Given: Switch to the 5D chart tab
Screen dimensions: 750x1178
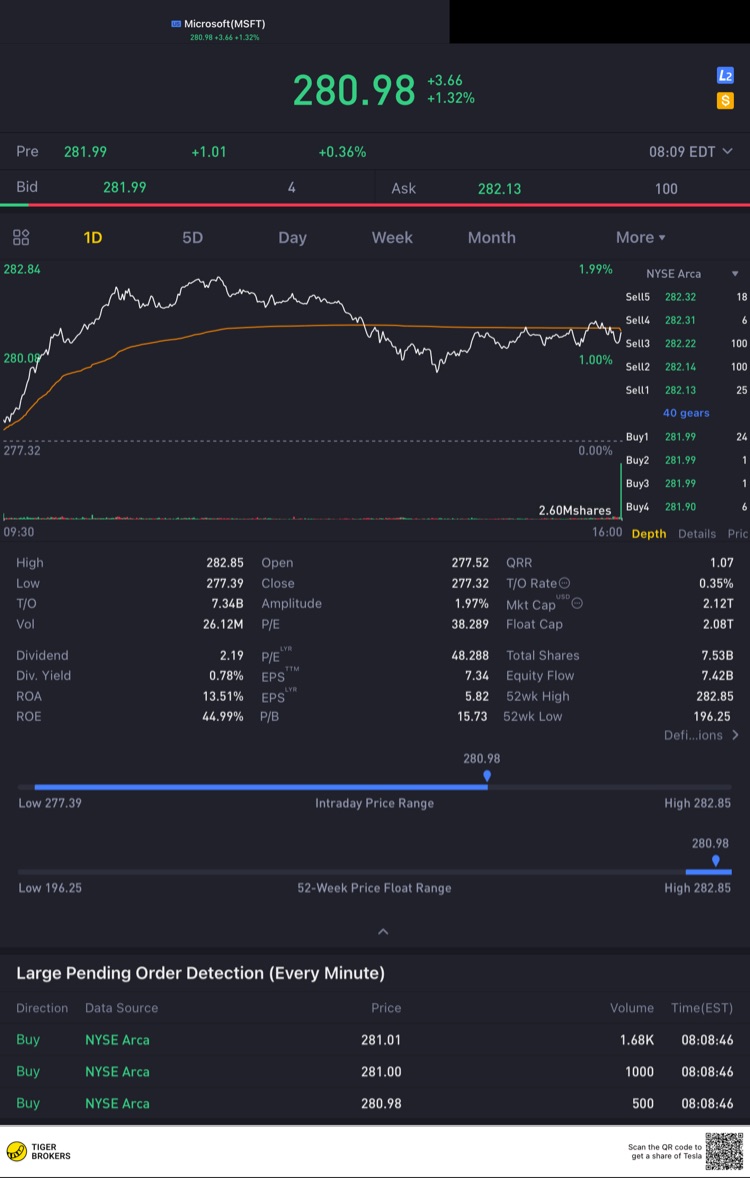Looking at the screenshot, I should (x=192, y=237).
